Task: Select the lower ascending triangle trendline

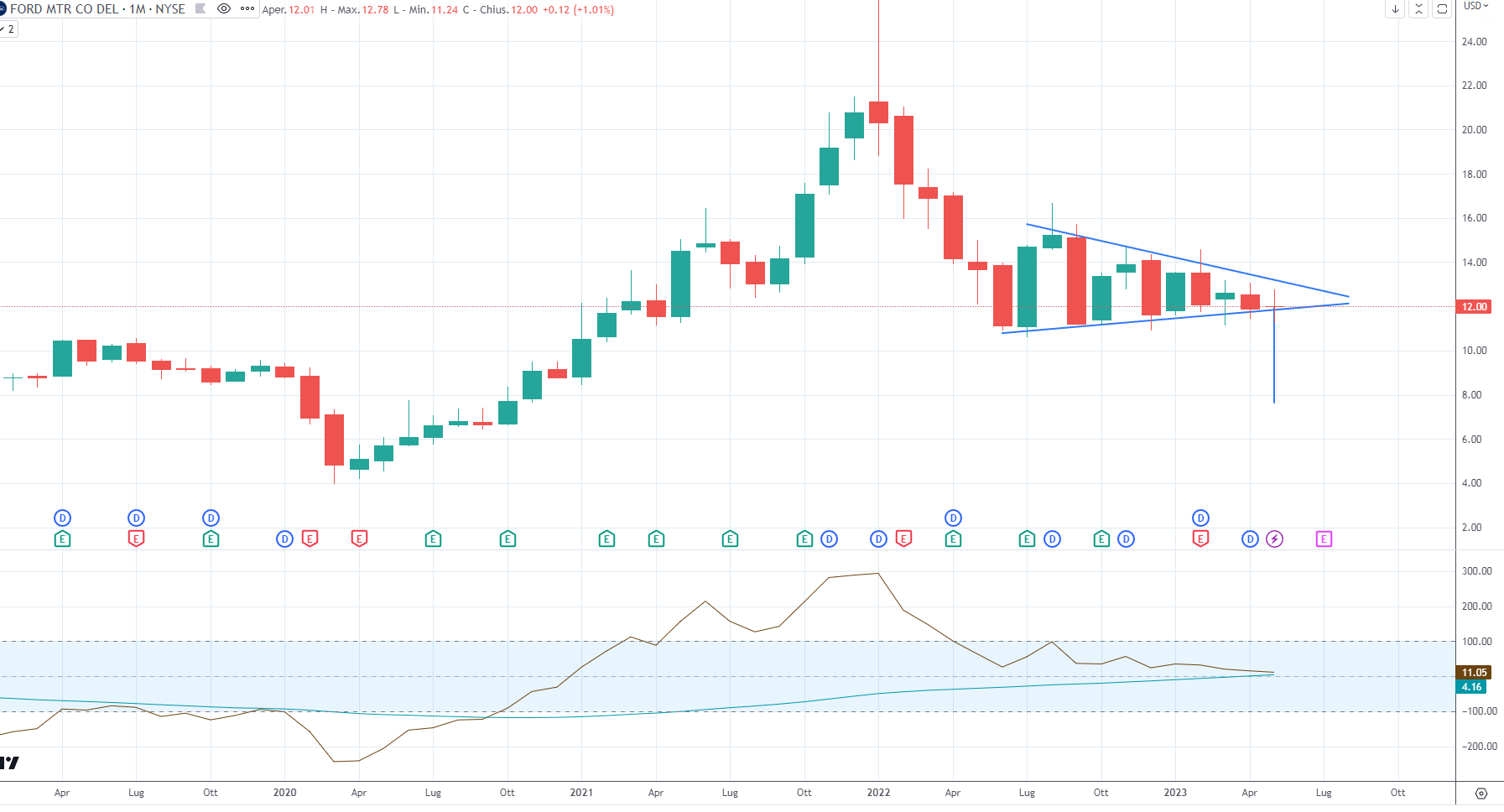Action: click(1174, 318)
